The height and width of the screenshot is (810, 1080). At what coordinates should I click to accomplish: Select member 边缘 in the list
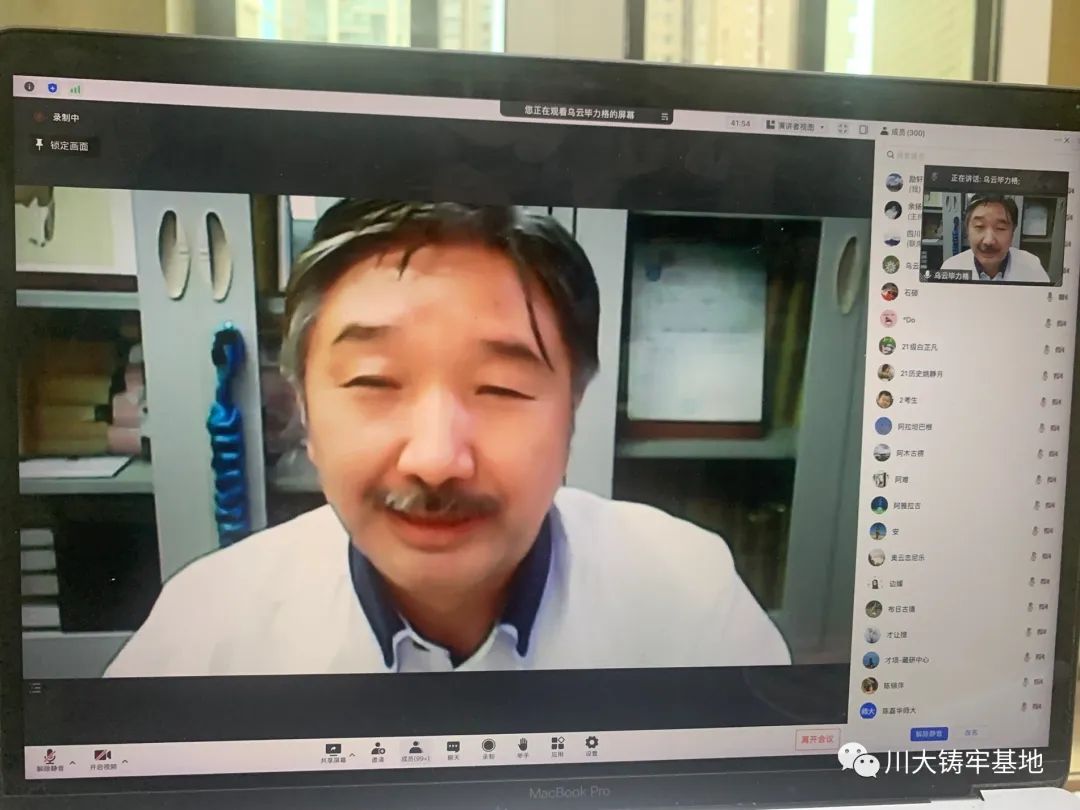point(958,583)
